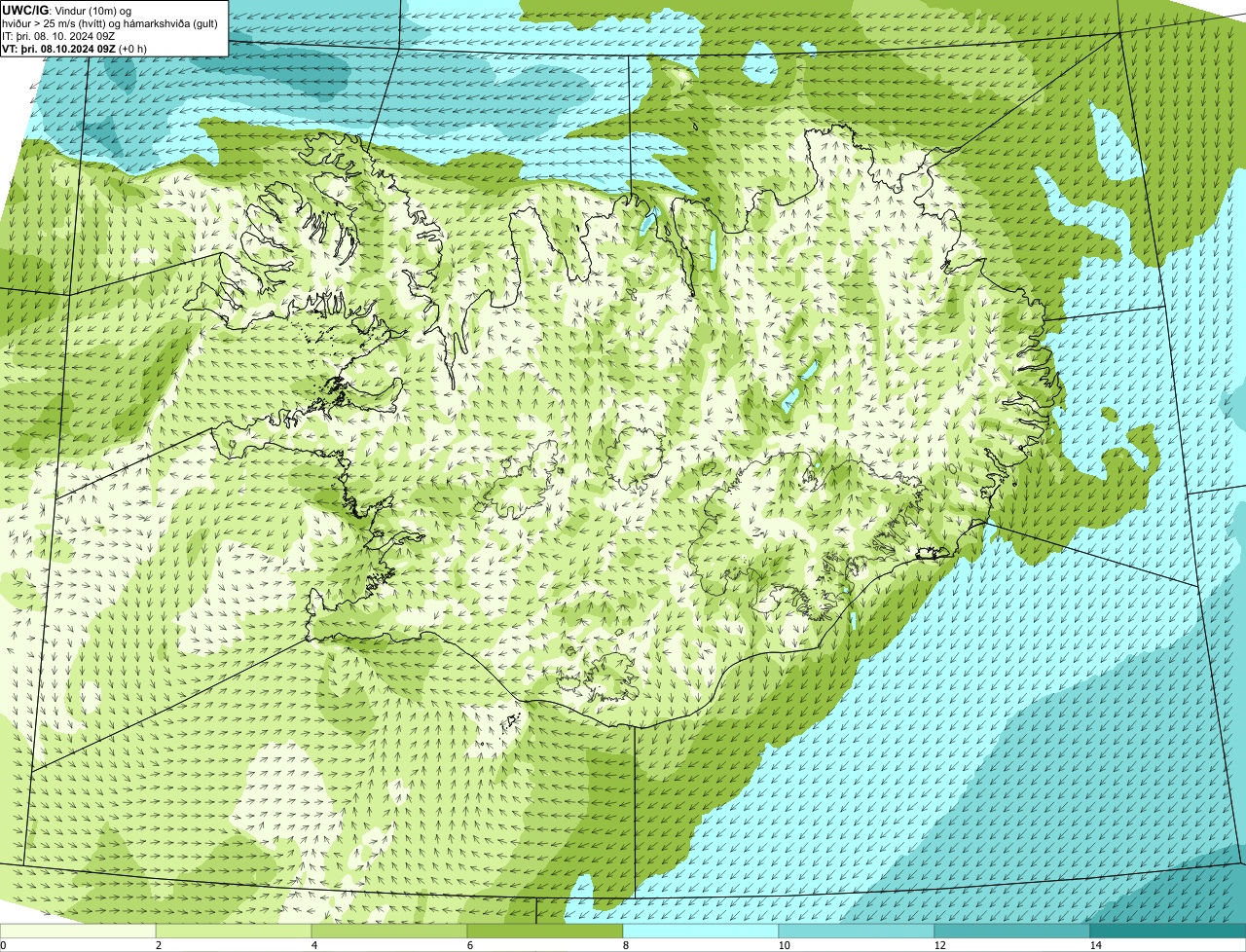Click the 8–10 m/s light cyan legend swatch

pos(701,931)
